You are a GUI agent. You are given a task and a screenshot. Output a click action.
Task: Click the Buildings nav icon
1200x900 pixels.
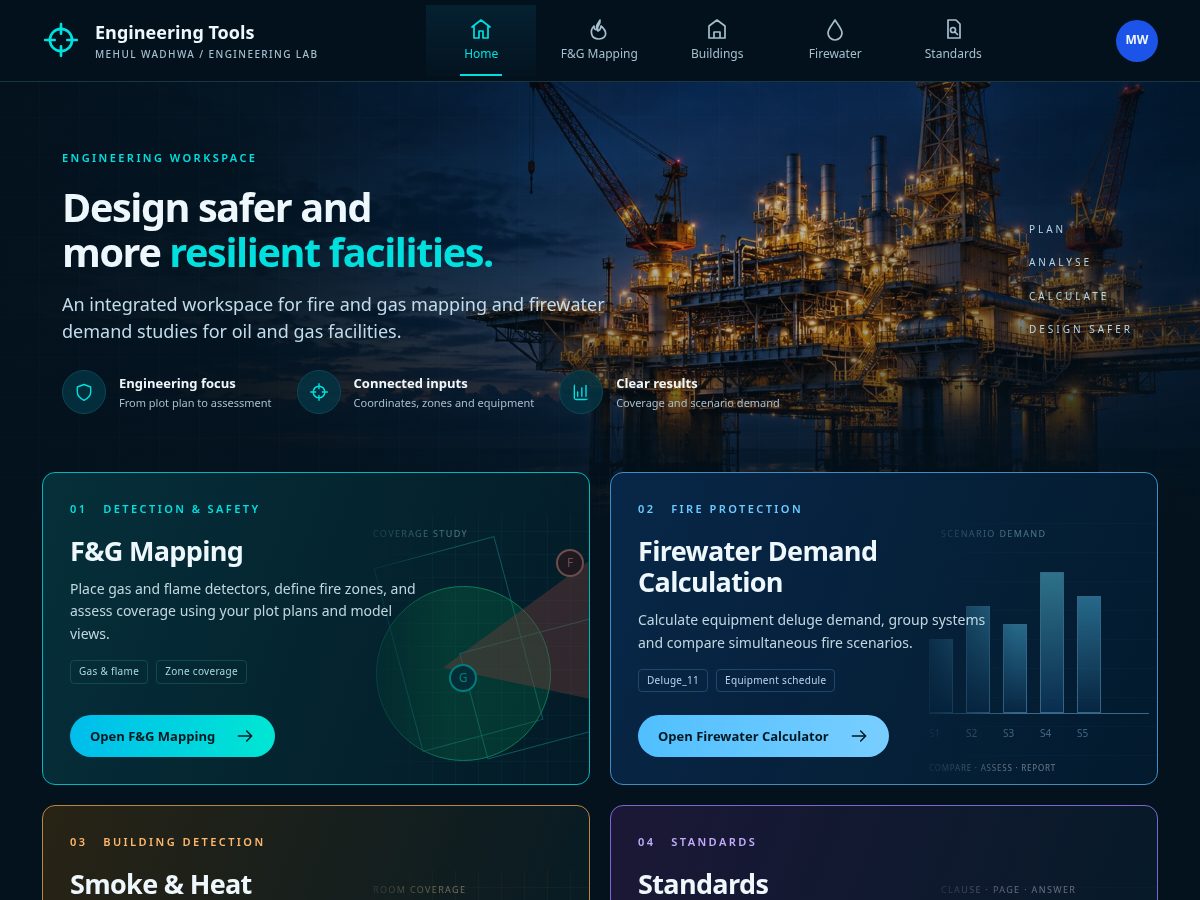pyautogui.click(x=717, y=29)
